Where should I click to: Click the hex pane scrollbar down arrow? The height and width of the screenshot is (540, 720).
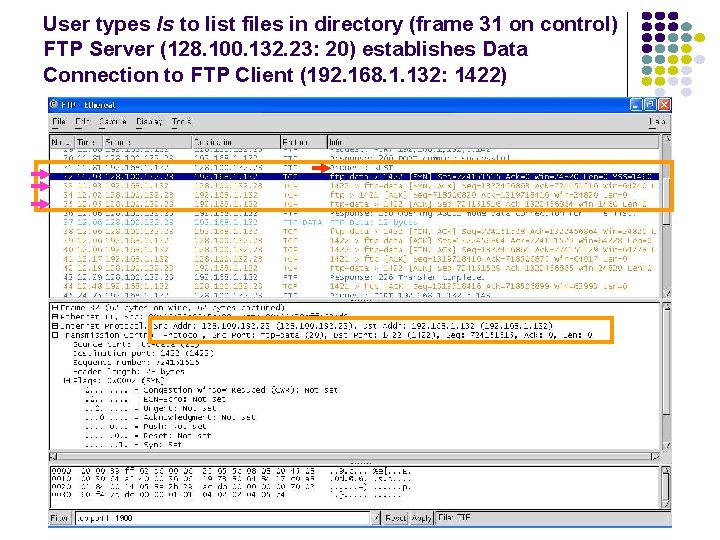[667, 504]
